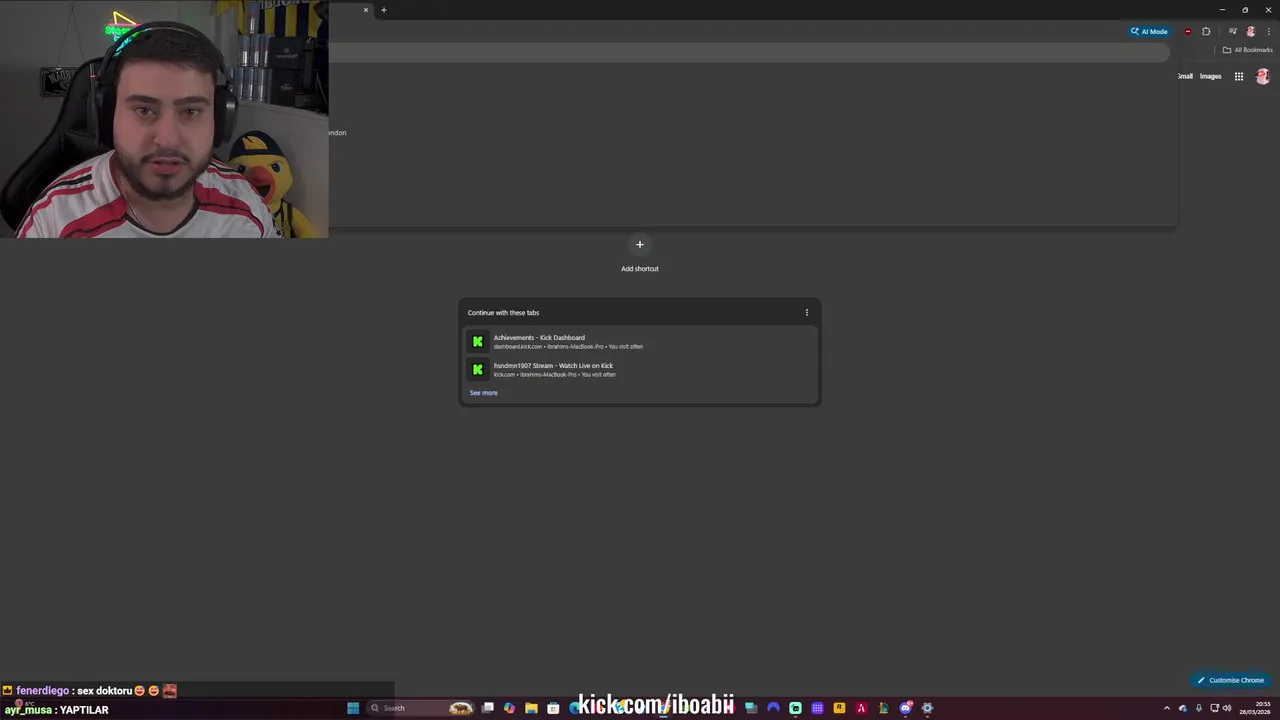Open Task View on the taskbar
This screenshot has width=1280, height=720.
pos(488,708)
